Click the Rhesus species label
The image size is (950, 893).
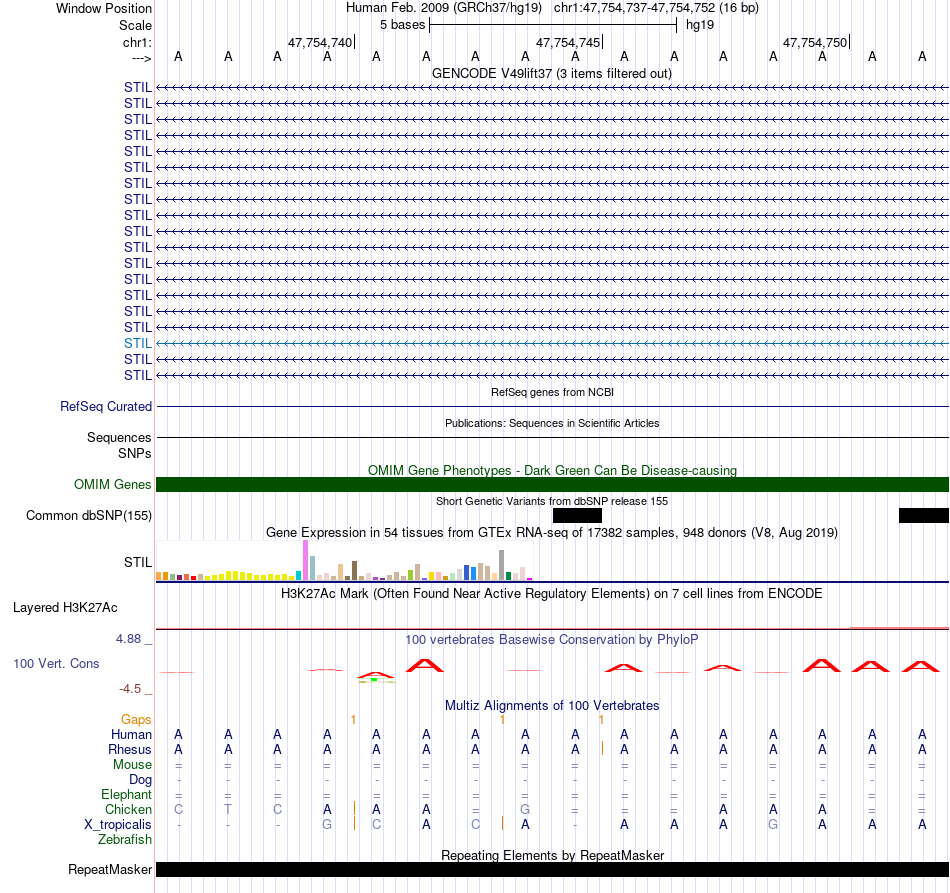[130, 749]
